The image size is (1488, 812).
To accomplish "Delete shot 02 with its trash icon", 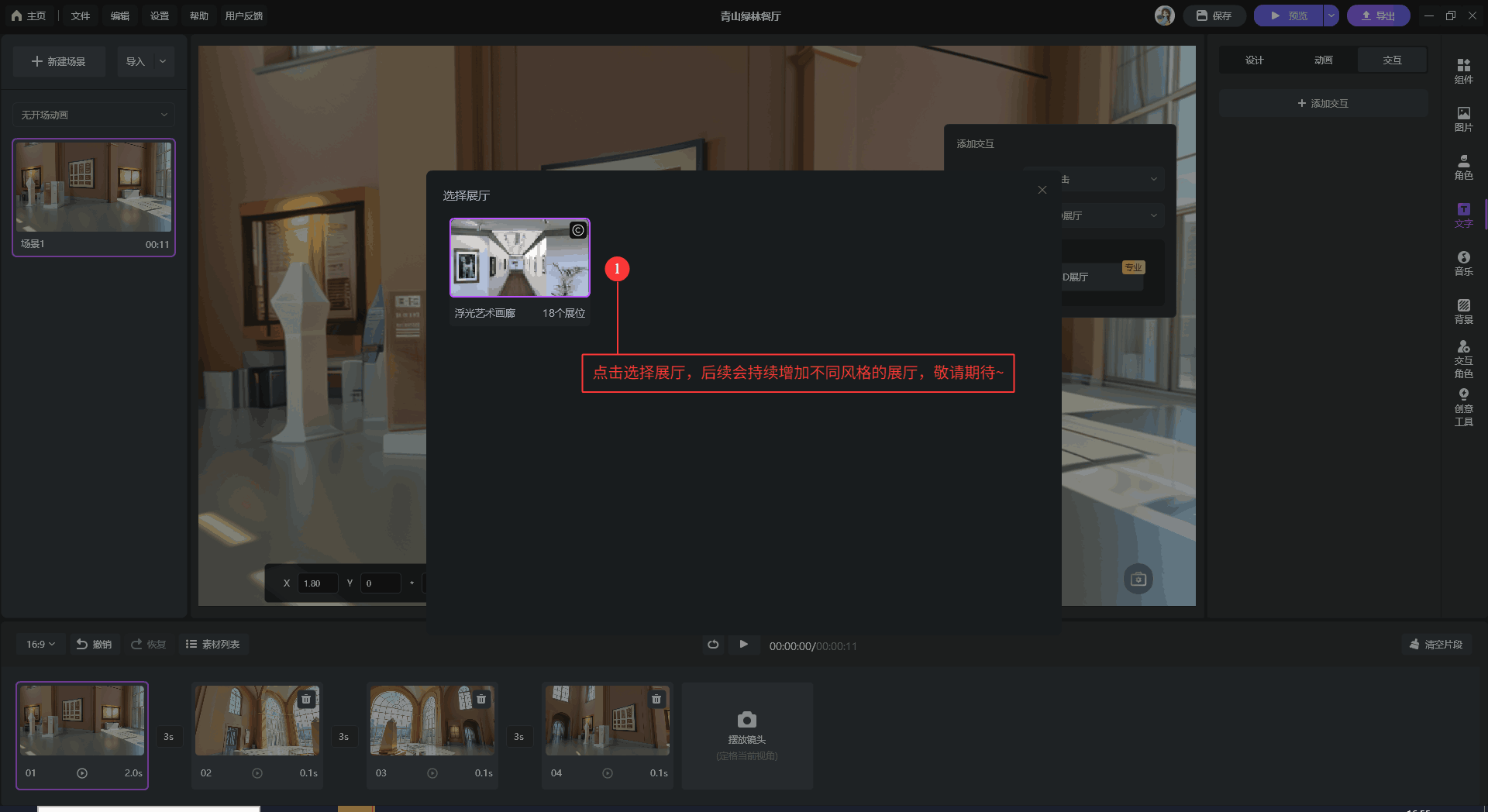I will click(306, 699).
